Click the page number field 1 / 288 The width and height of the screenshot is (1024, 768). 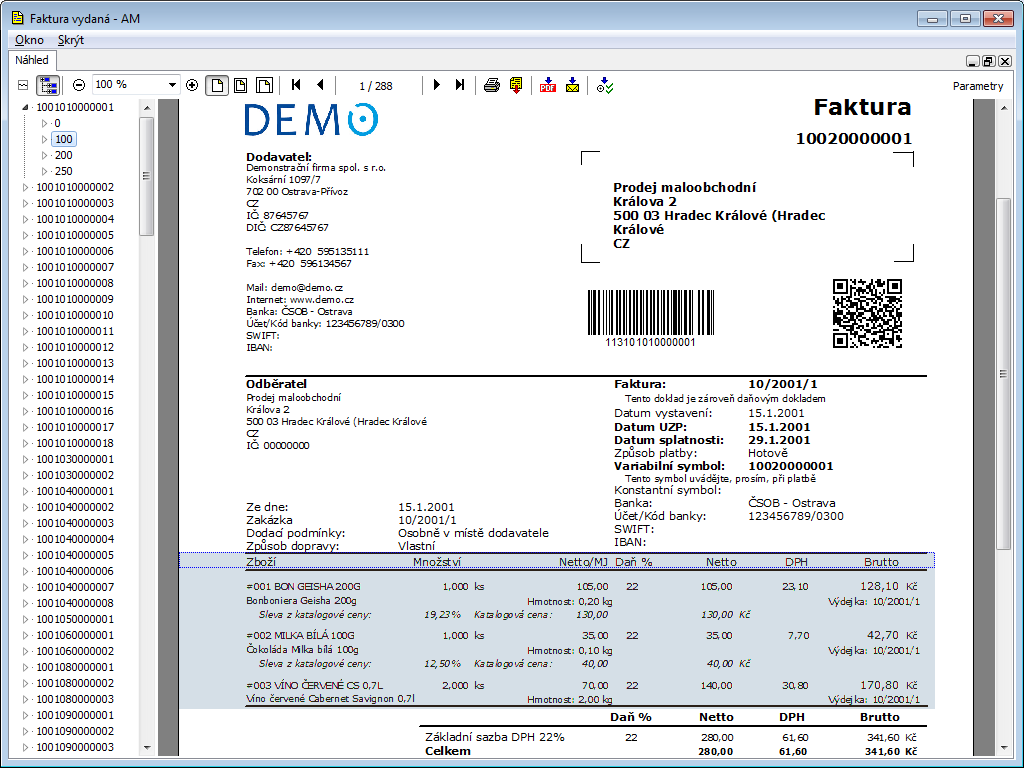click(x=376, y=86)
